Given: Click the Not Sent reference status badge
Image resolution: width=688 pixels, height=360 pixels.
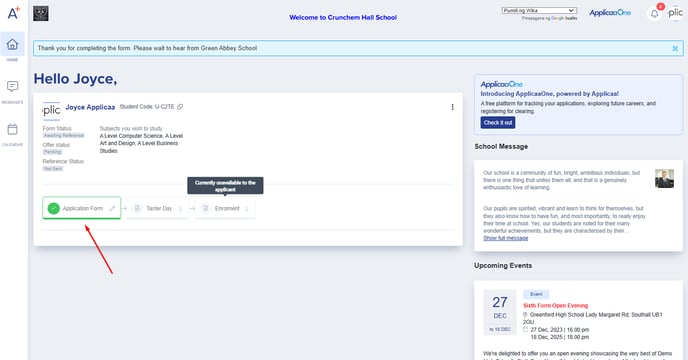Looking at the screenshot, I should [x=53, y=169].
